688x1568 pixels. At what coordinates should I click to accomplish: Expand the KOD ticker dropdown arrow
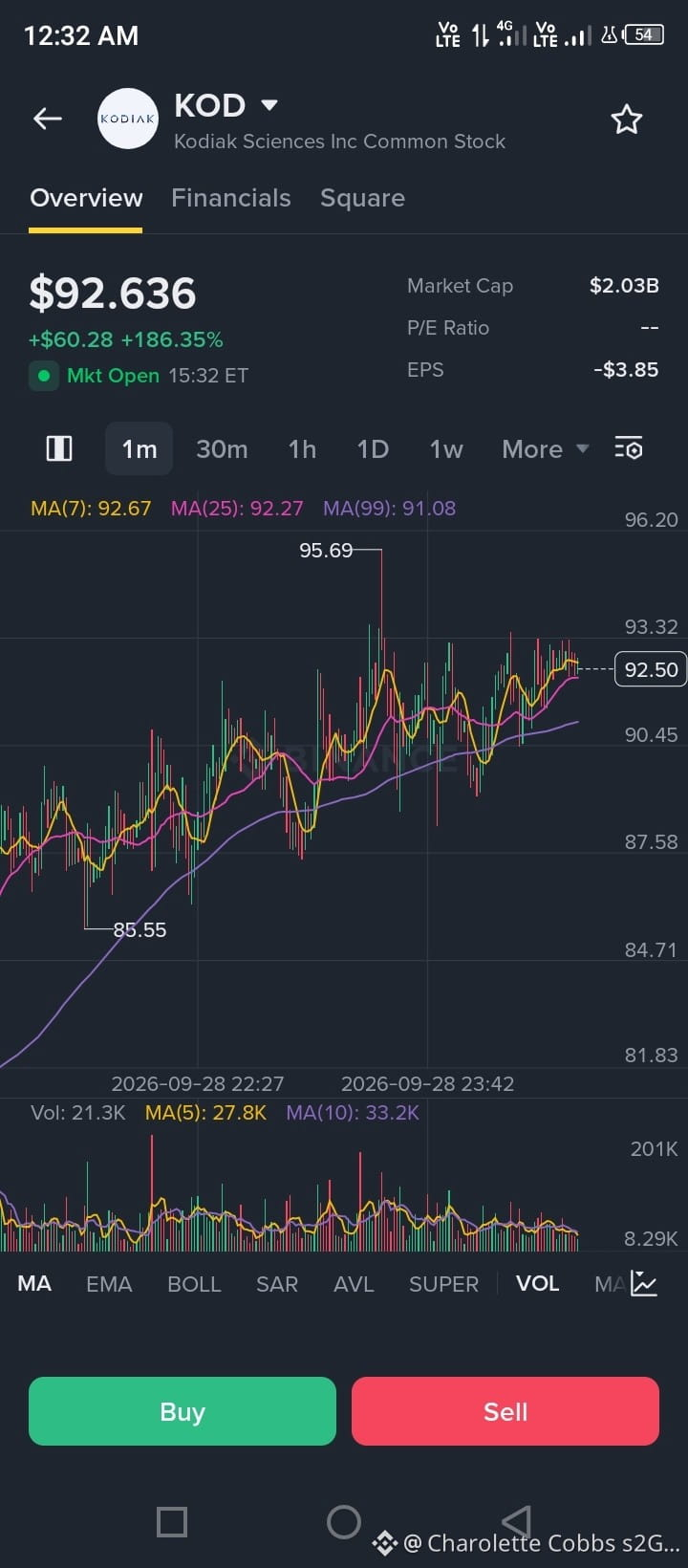click(269, 105)
